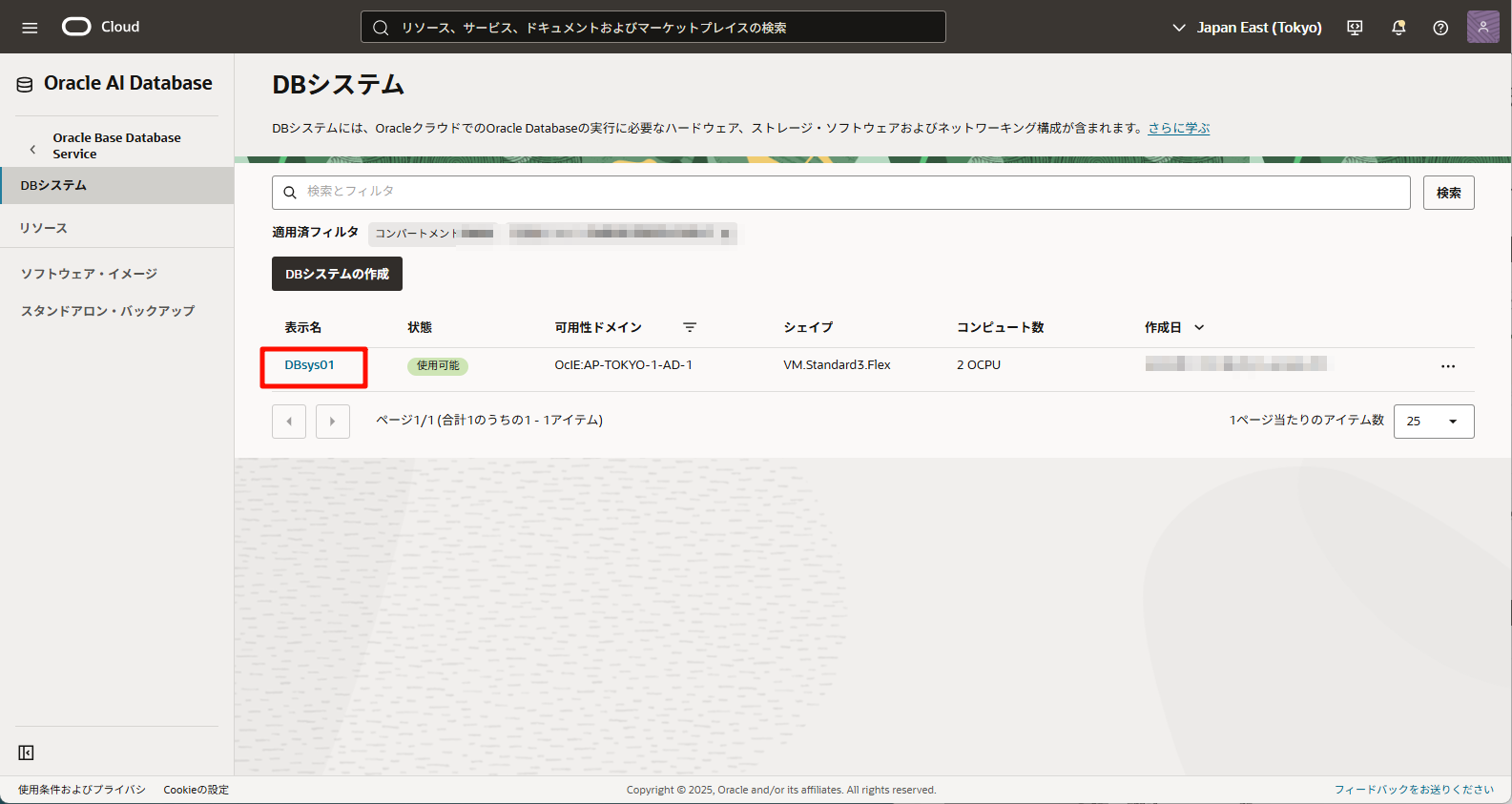
Task: Click the 検索とフィルタ input field
Action: click(x=840, y=193)
